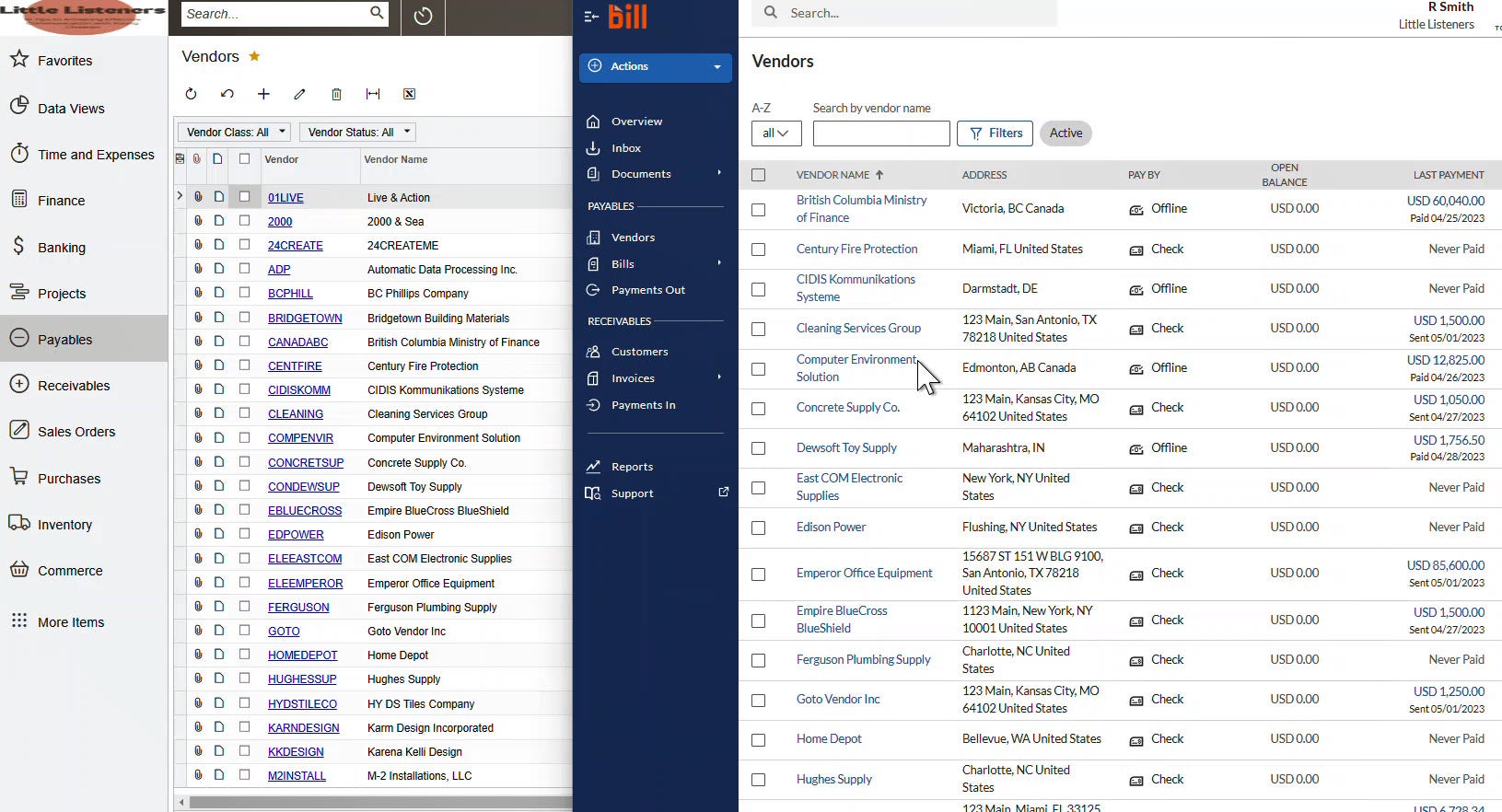Open the Computer Environment Solution vendor link
The width and height of the screenshot is (1502, 812).
[x=856, y=368]
